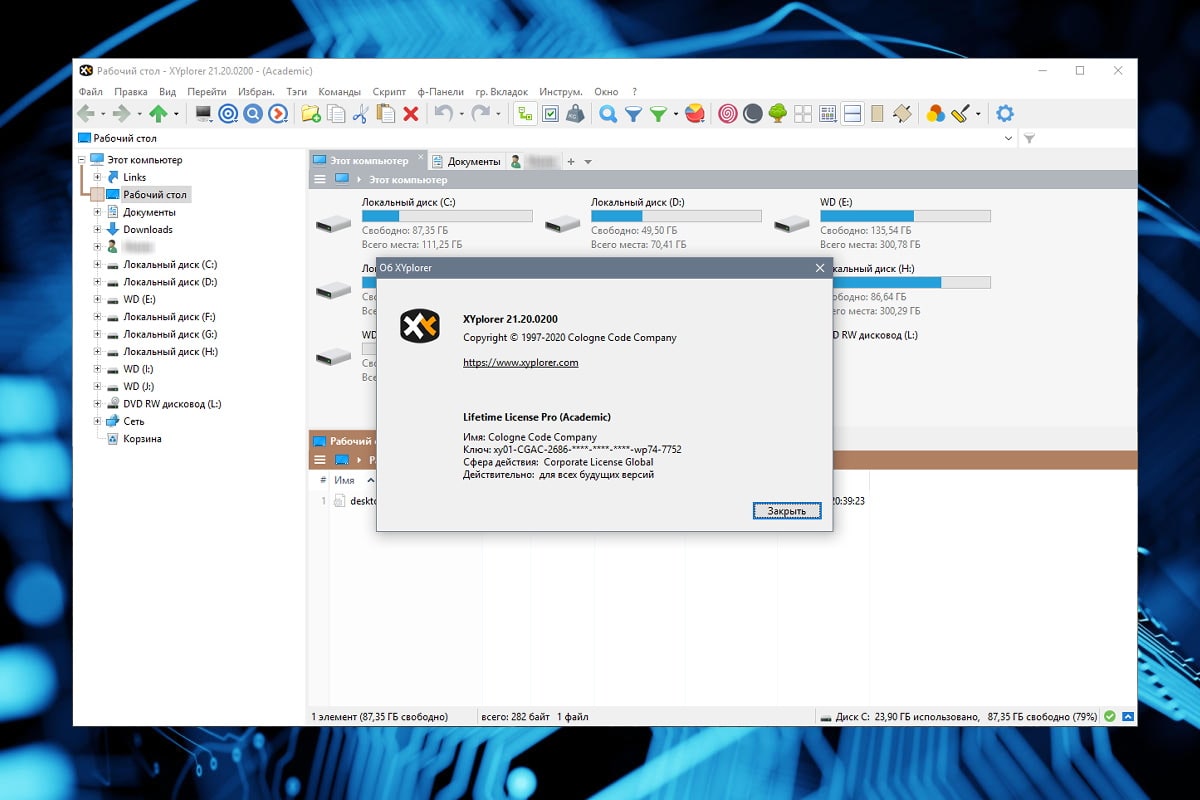Image resolution: width=1200 pixels, height=800 pixels.
Task: Open the up arrow dropdown
Action: click(175, 114)
